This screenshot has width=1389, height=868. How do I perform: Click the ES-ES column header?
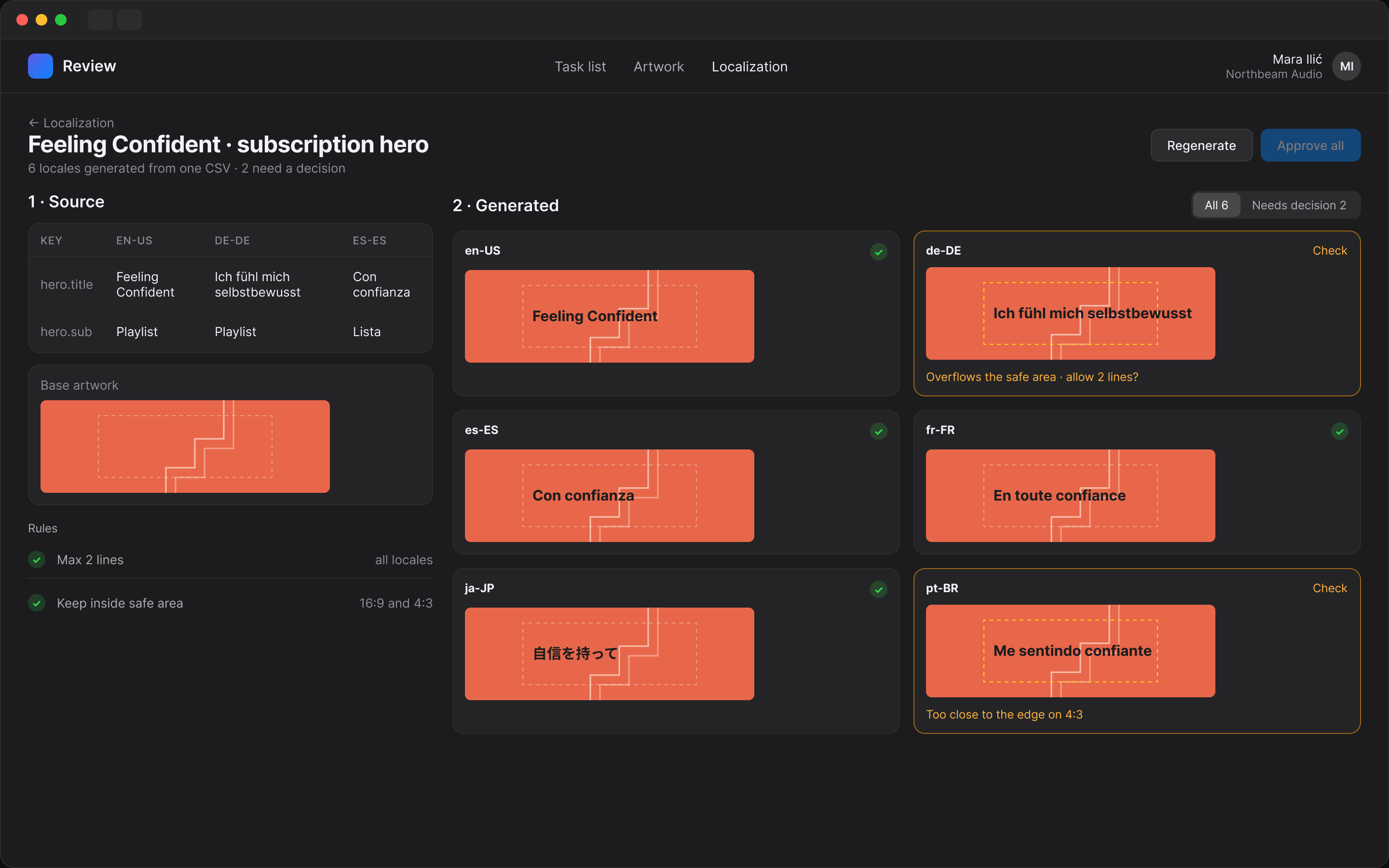[369, 241]
